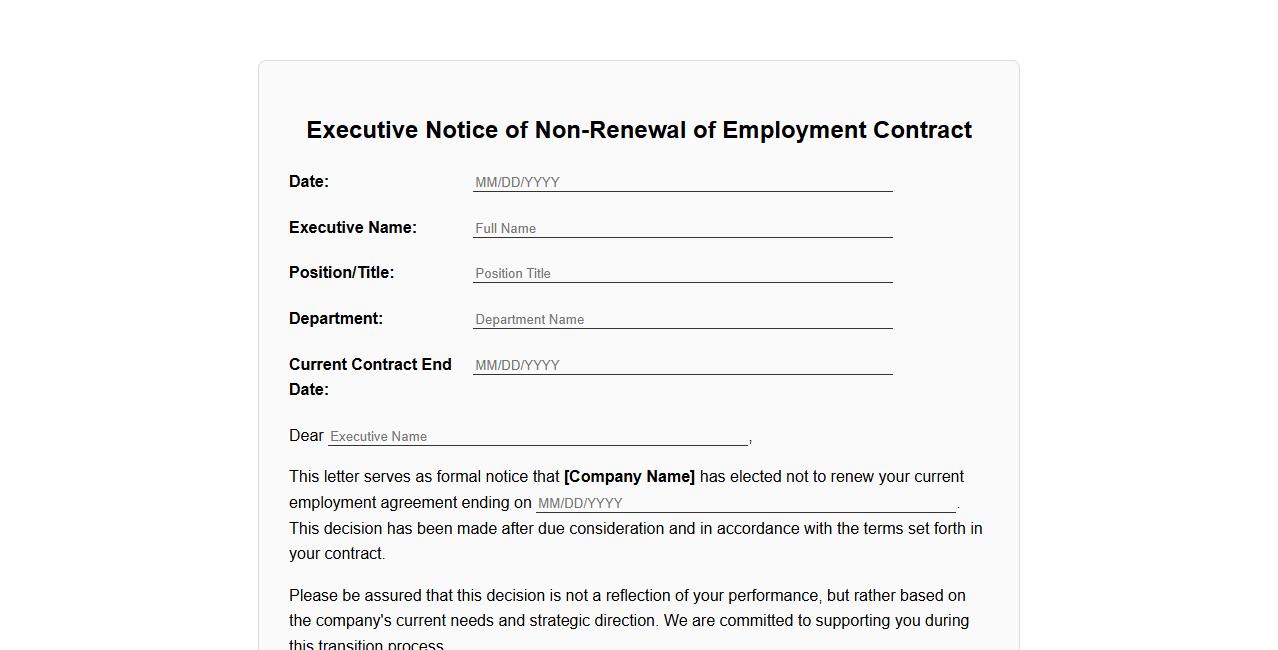Click the Current Contract End Date field
The image size is (1278, 650).
683,365
